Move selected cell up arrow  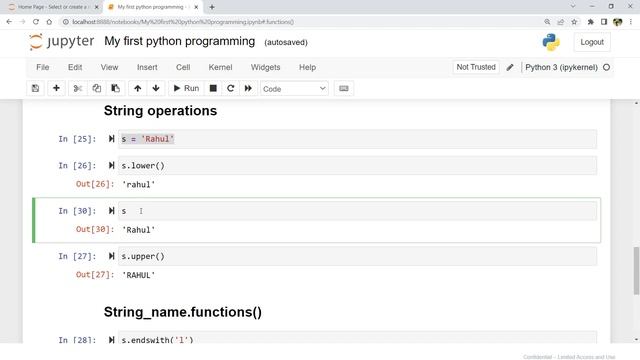[138, 88]
